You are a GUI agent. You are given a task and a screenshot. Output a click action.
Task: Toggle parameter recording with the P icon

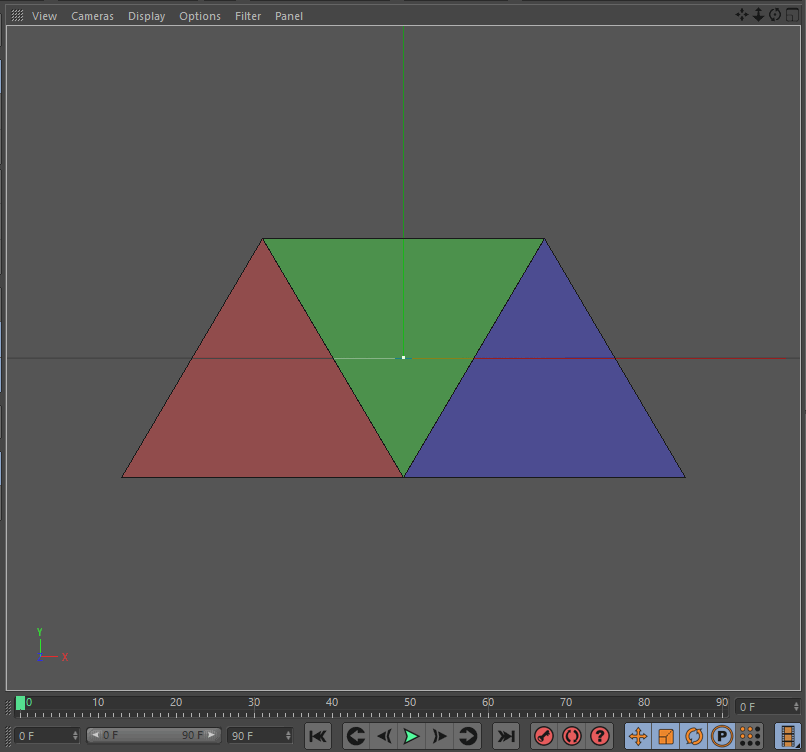click(x=722, y=735)
